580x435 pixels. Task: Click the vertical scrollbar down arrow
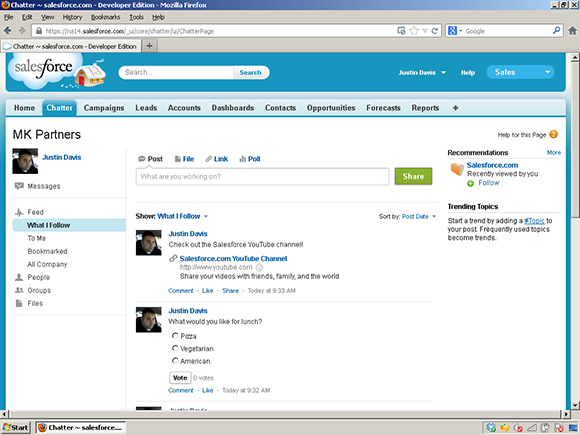click(575, 405)
